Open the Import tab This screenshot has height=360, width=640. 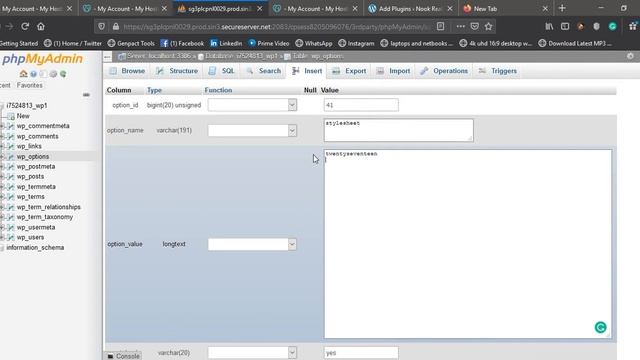(393, 71)
